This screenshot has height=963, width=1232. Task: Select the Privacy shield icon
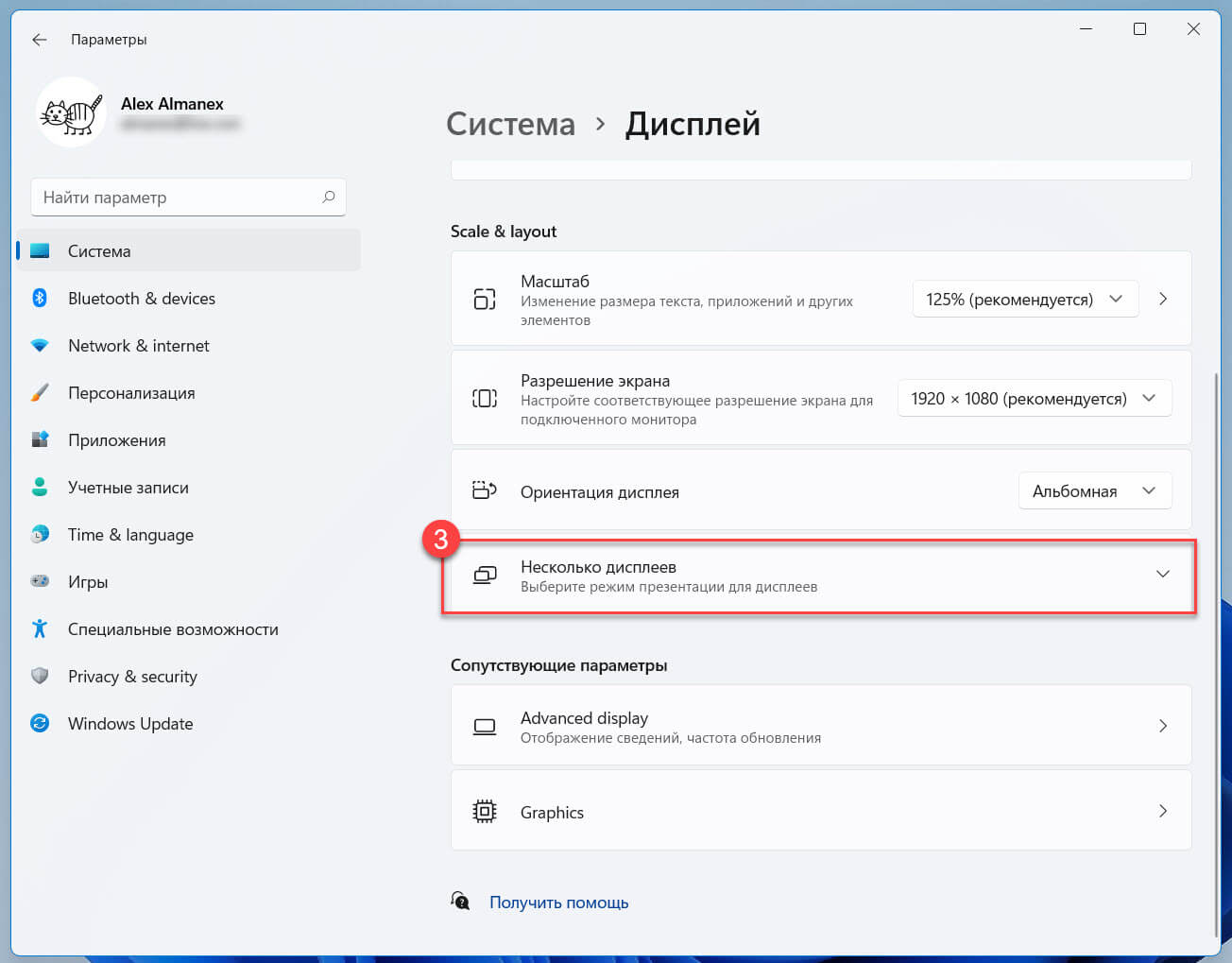pos(40,677)
